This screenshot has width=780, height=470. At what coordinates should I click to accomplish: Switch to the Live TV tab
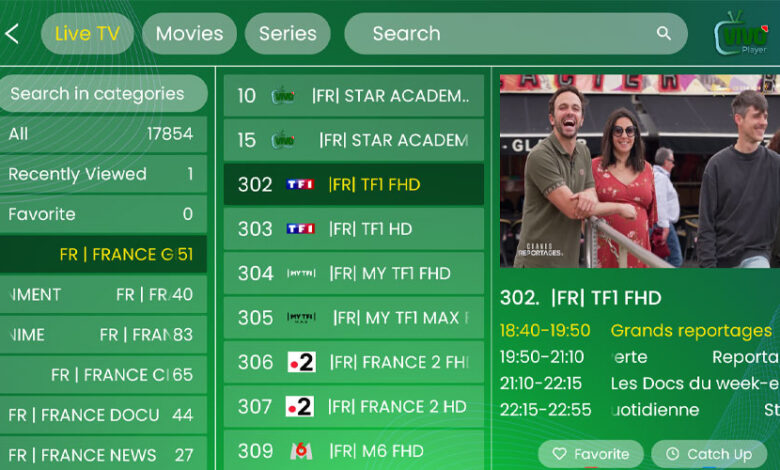tap(87, 34)
